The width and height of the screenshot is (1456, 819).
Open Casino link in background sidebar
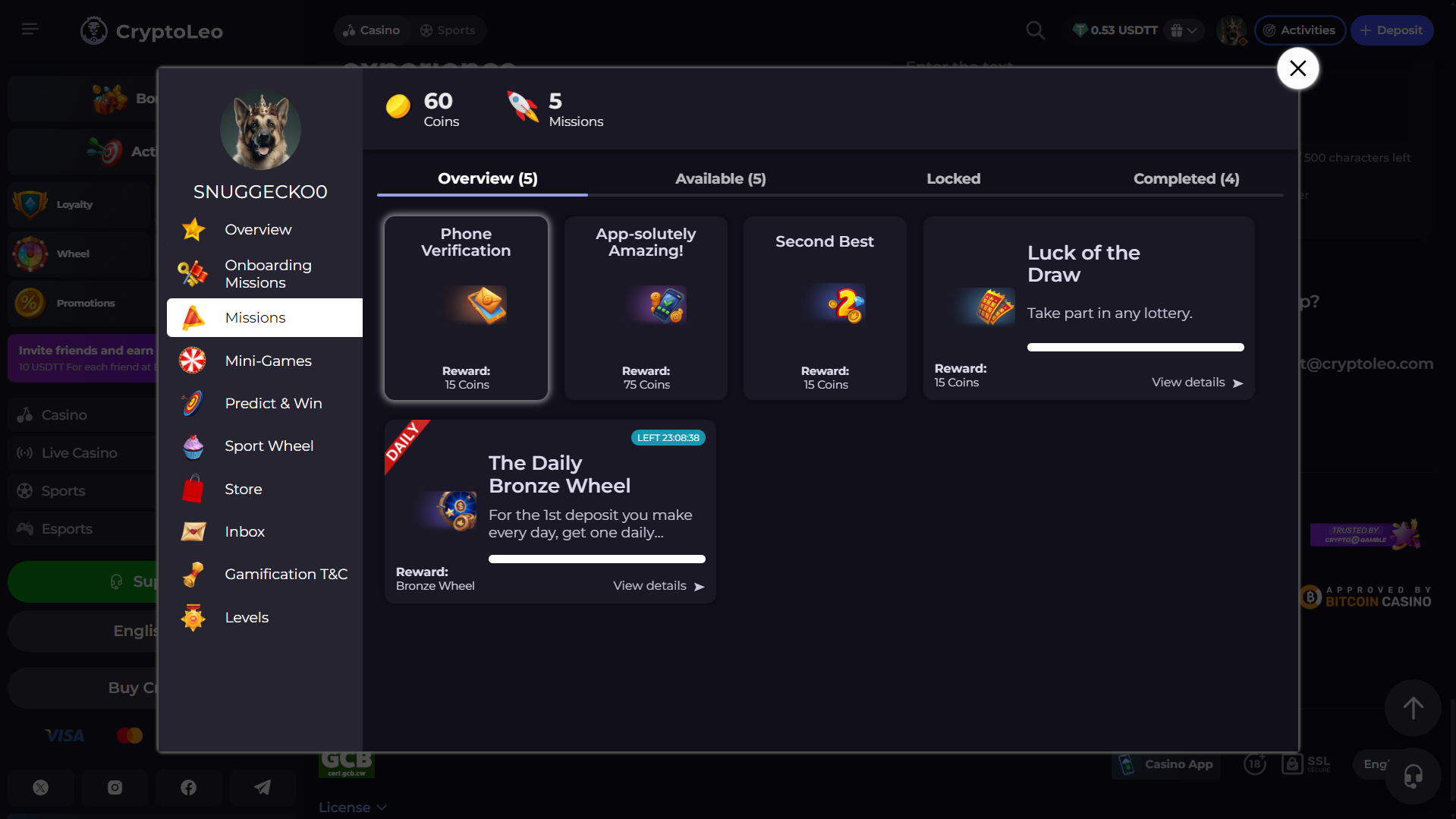click(x=80, y=414)
